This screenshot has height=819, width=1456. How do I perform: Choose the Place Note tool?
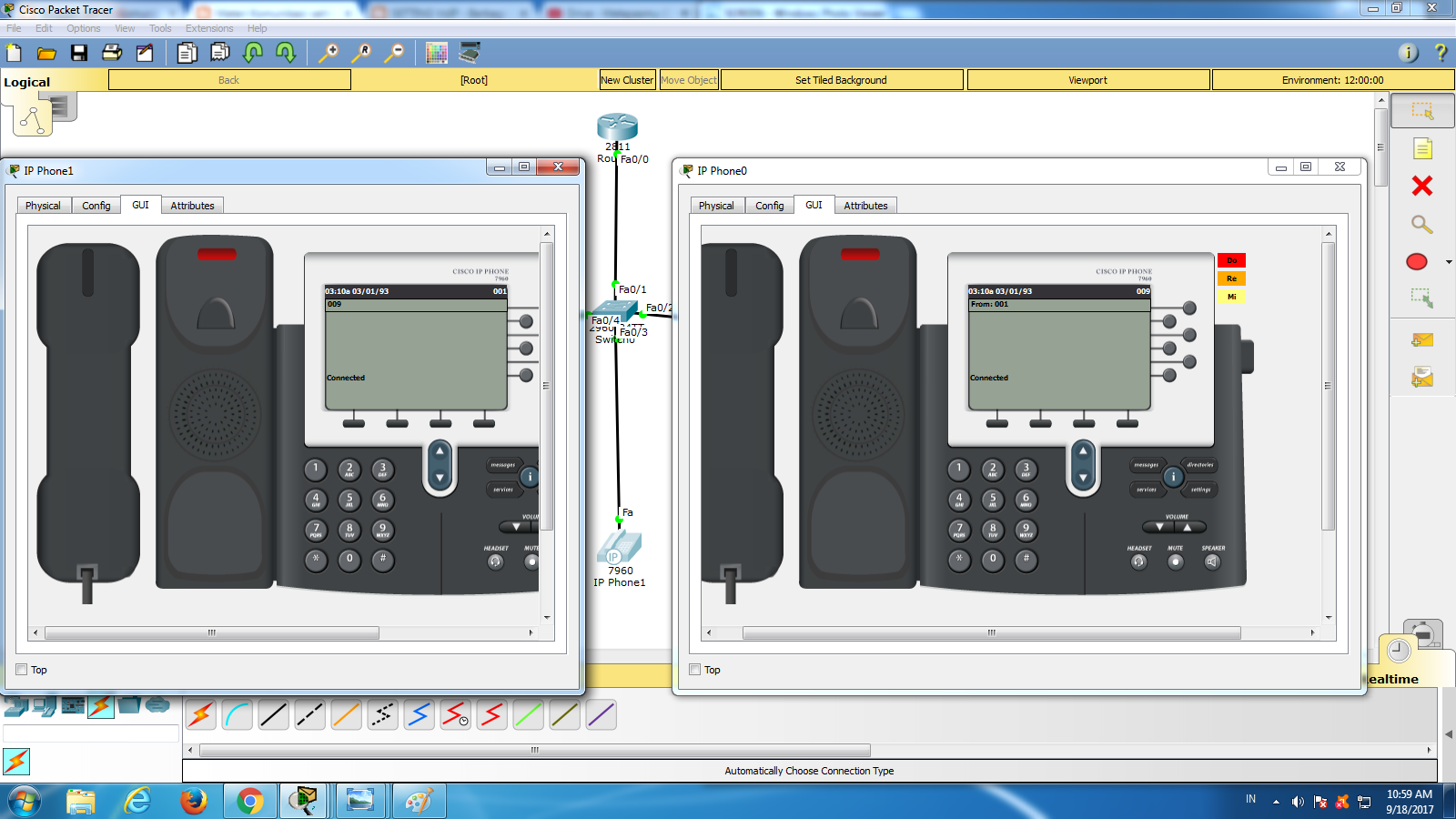point(1422,148)
